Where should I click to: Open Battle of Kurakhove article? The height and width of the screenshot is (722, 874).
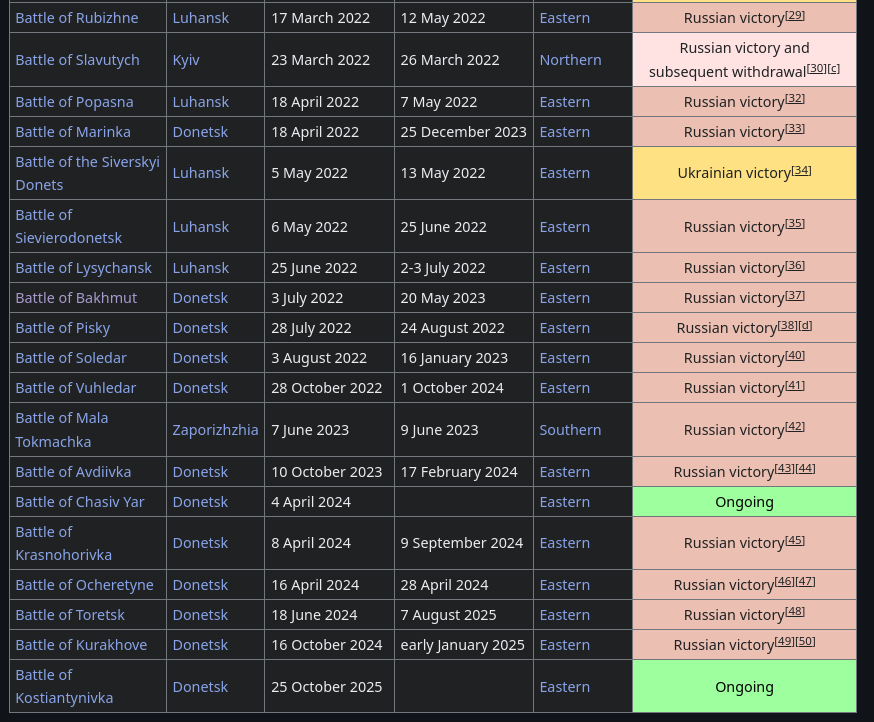coord(81,645)
